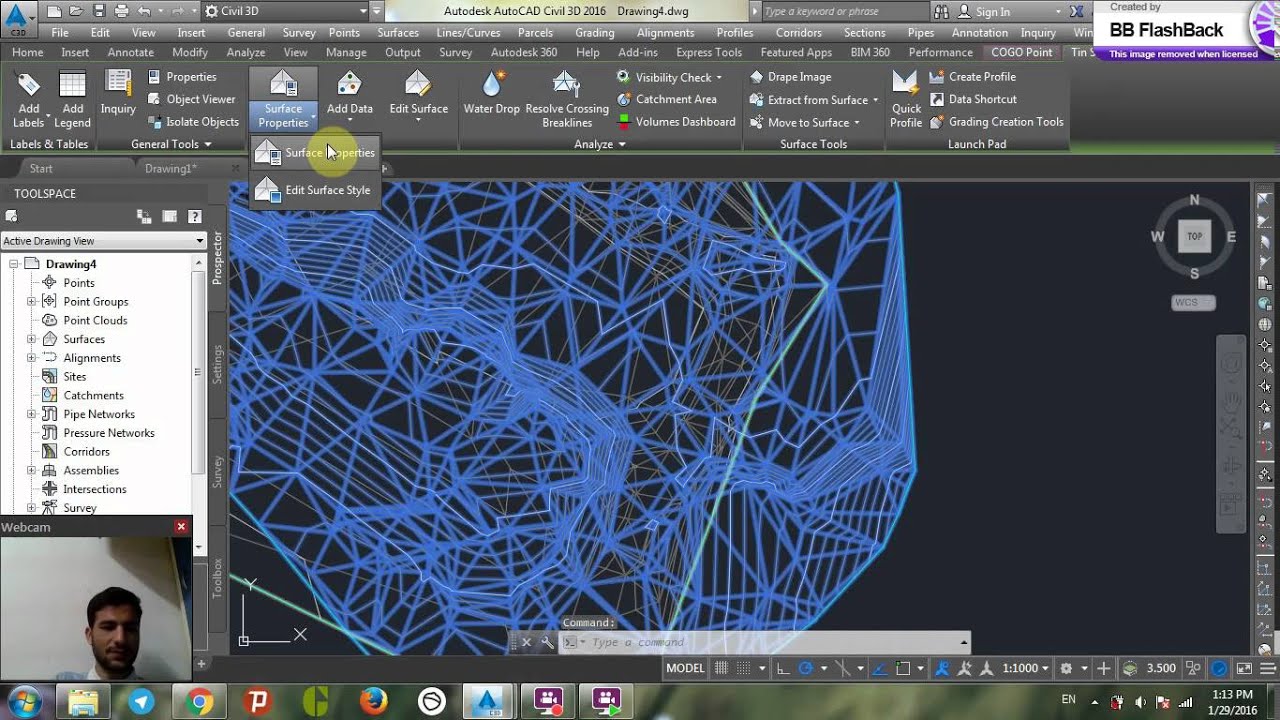The image size is (1280, 720).
Task: Collapse the Drawing4 tree node
Action: [14, 264]
